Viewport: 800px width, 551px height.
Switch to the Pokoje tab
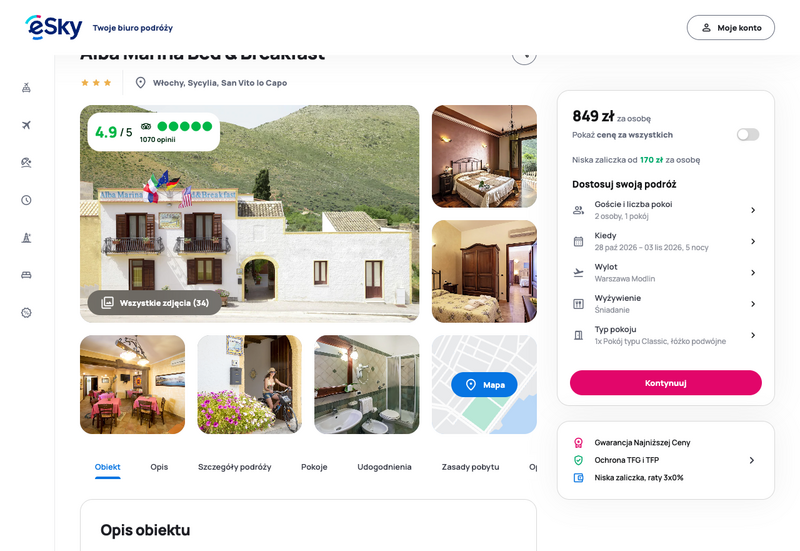point(314,467)
